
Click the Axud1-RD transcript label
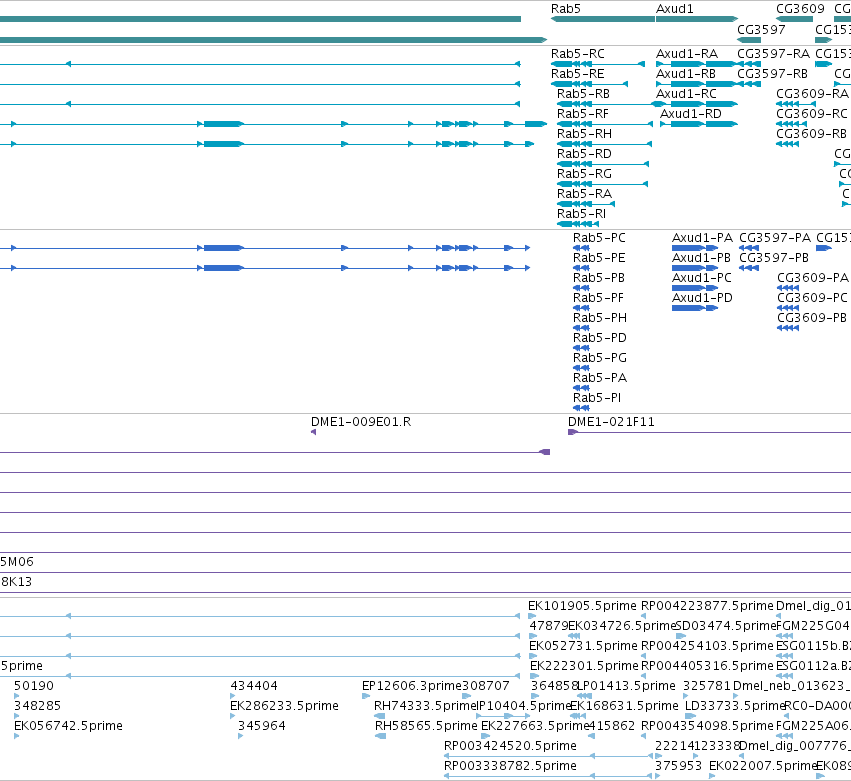coord(691,114)
